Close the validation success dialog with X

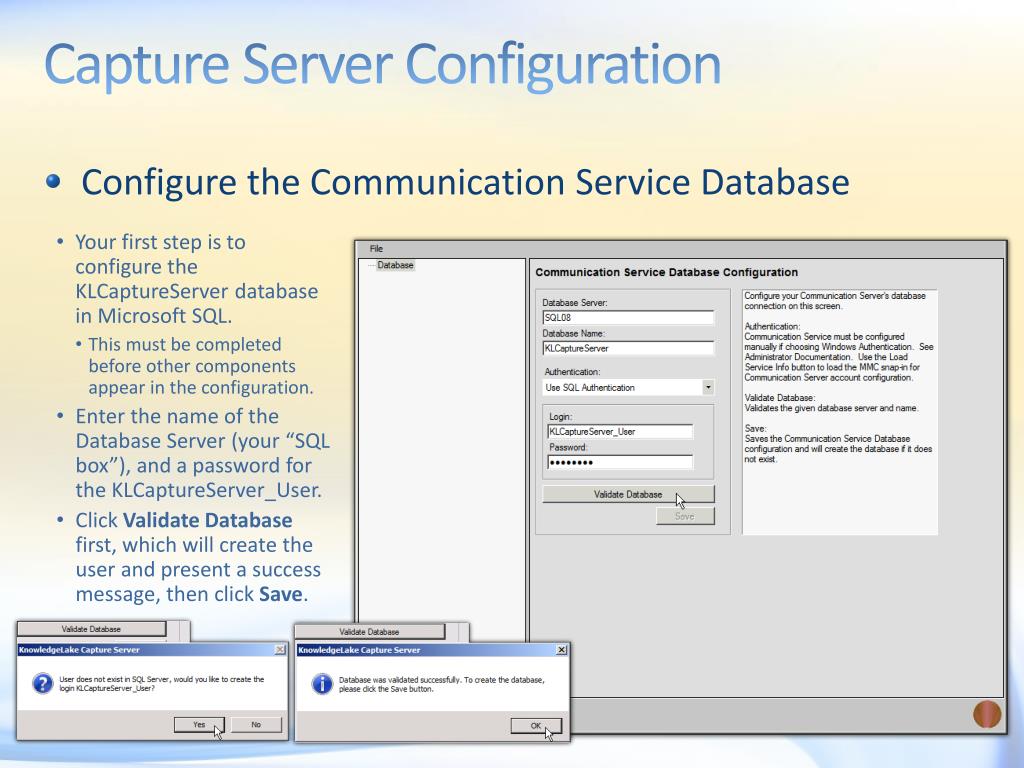(x=561, y=650)
